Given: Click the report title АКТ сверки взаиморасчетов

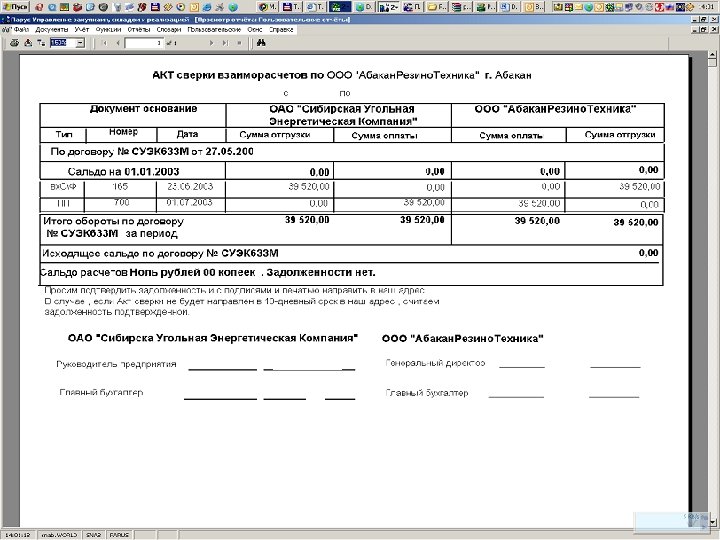Looking at the screenshot, I should click(342, 75).
